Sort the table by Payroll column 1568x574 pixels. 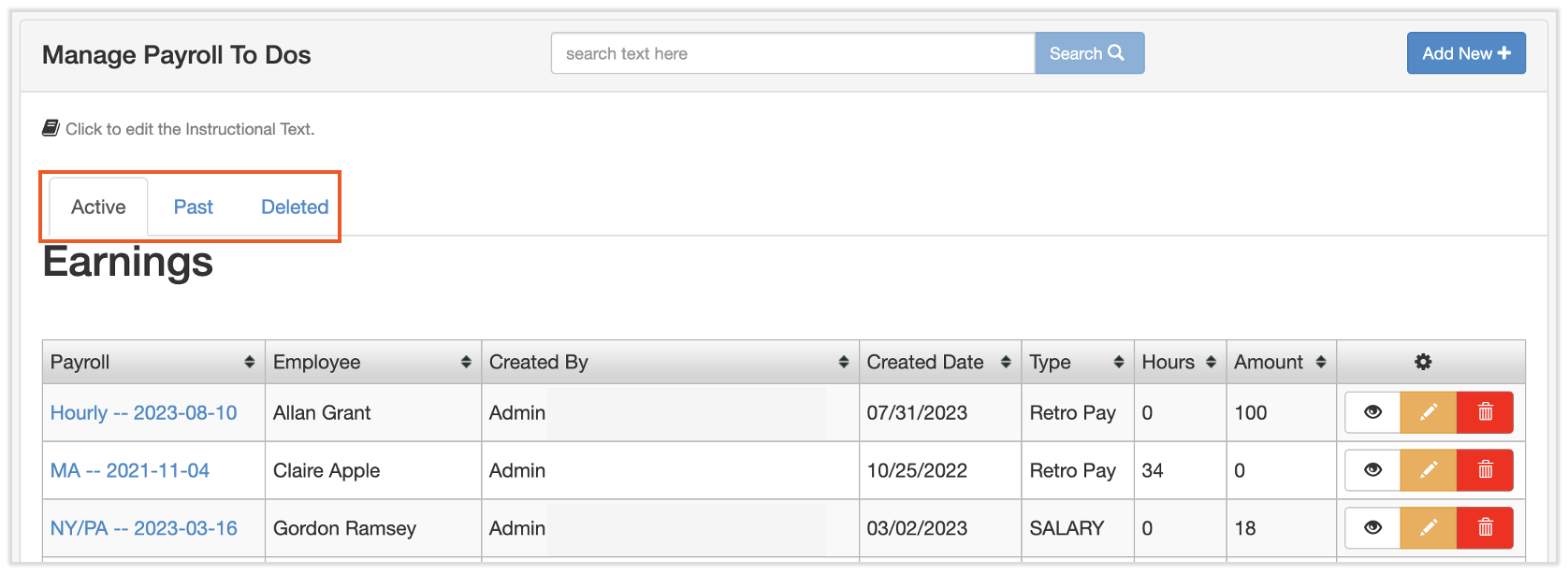pos(249,362)
